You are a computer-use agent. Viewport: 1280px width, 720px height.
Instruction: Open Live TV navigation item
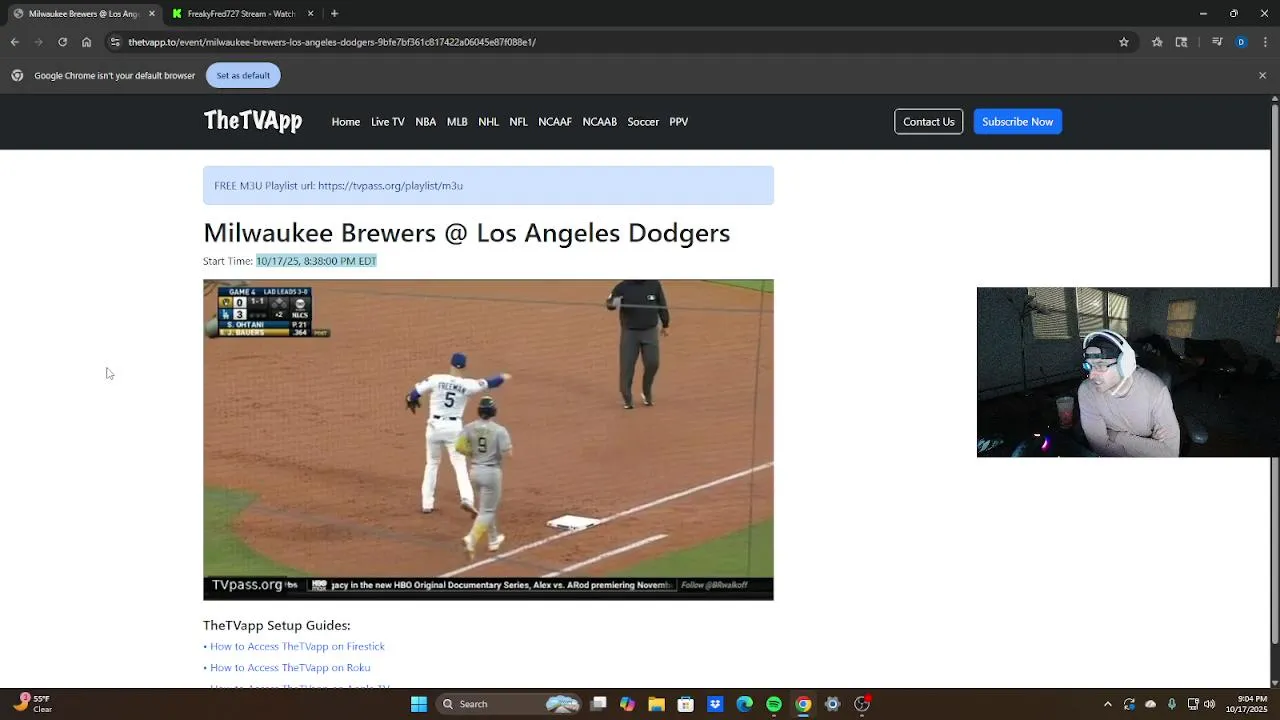point(388,122)
